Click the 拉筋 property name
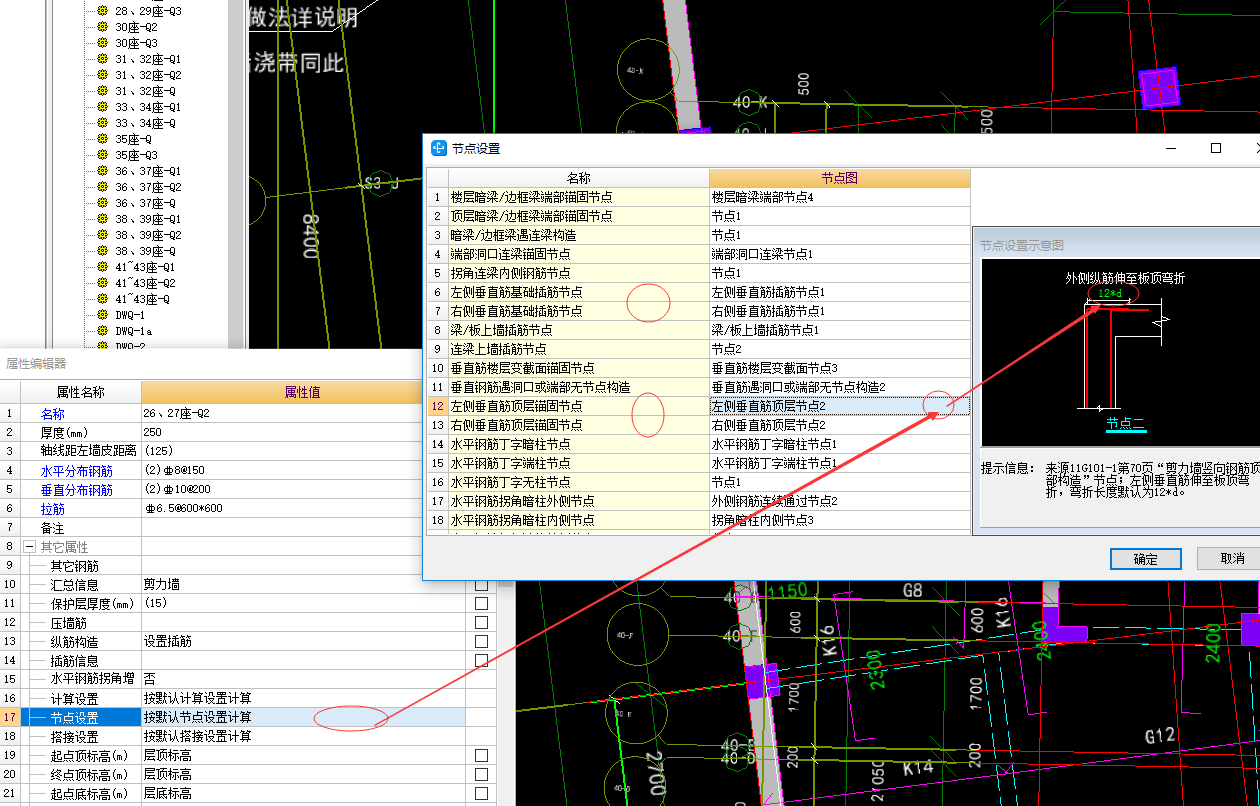 (x=52, y=509)
